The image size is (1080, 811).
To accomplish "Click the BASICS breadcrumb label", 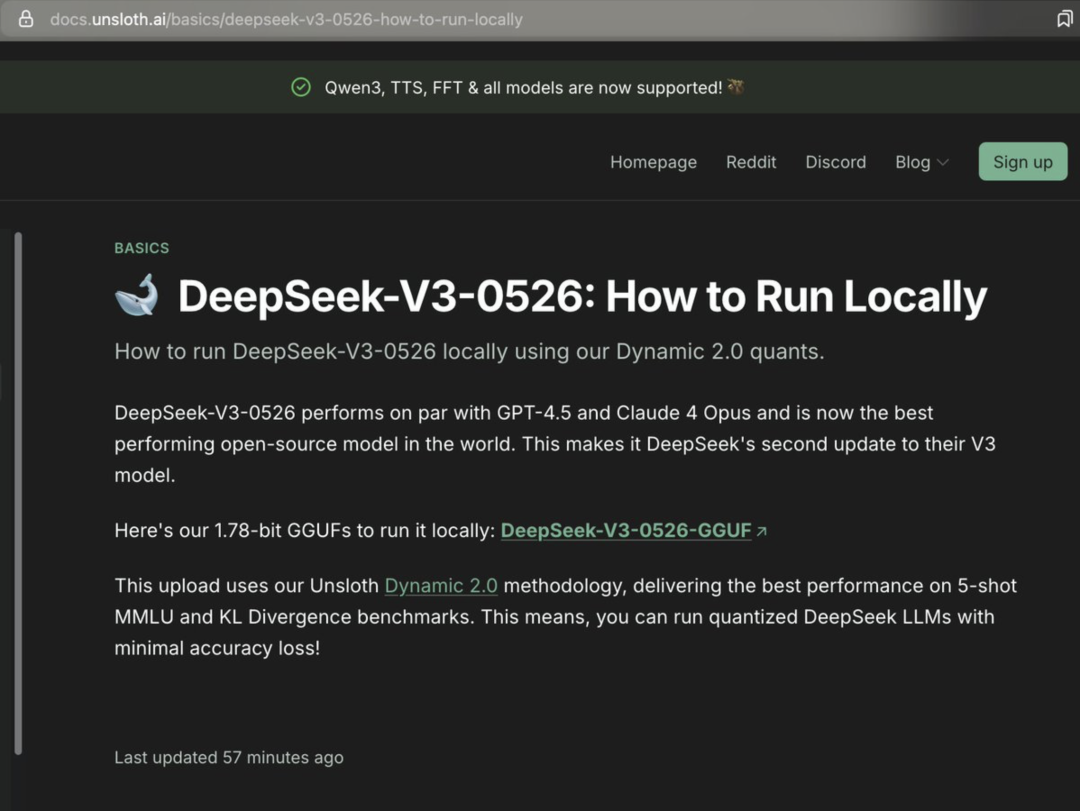I will click(142, 248).
